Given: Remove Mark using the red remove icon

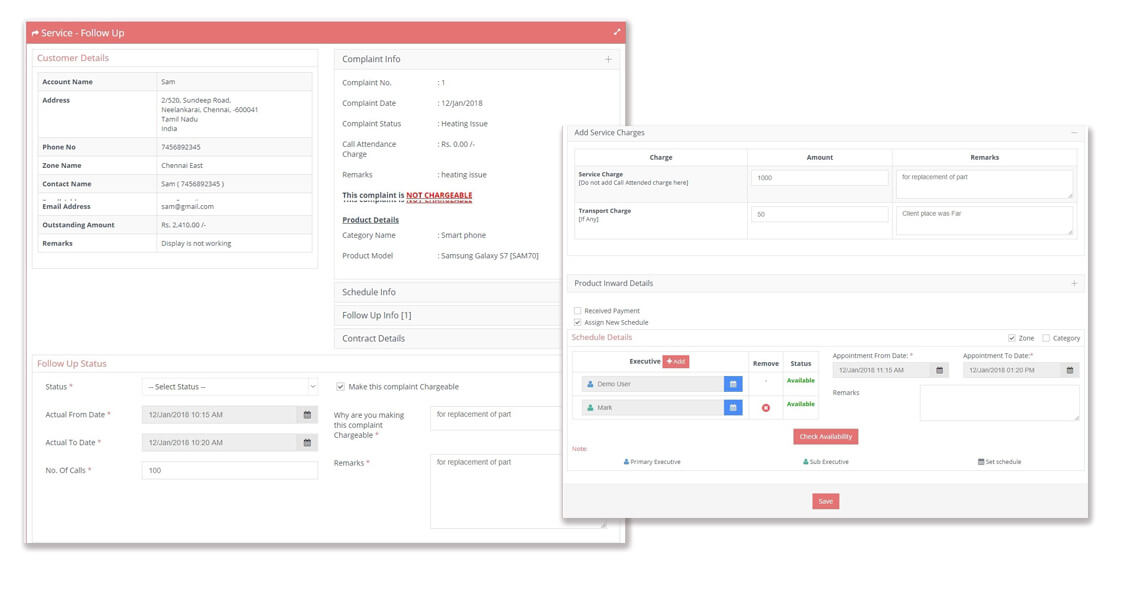Looking at the screenshot, I should click(766, 406).
